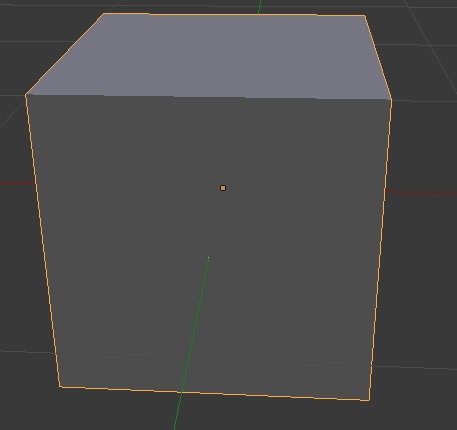This screenshot has width=457, height=430.
Task: Click the cube's bottom-left corner
Action: [x=60, y=387]
